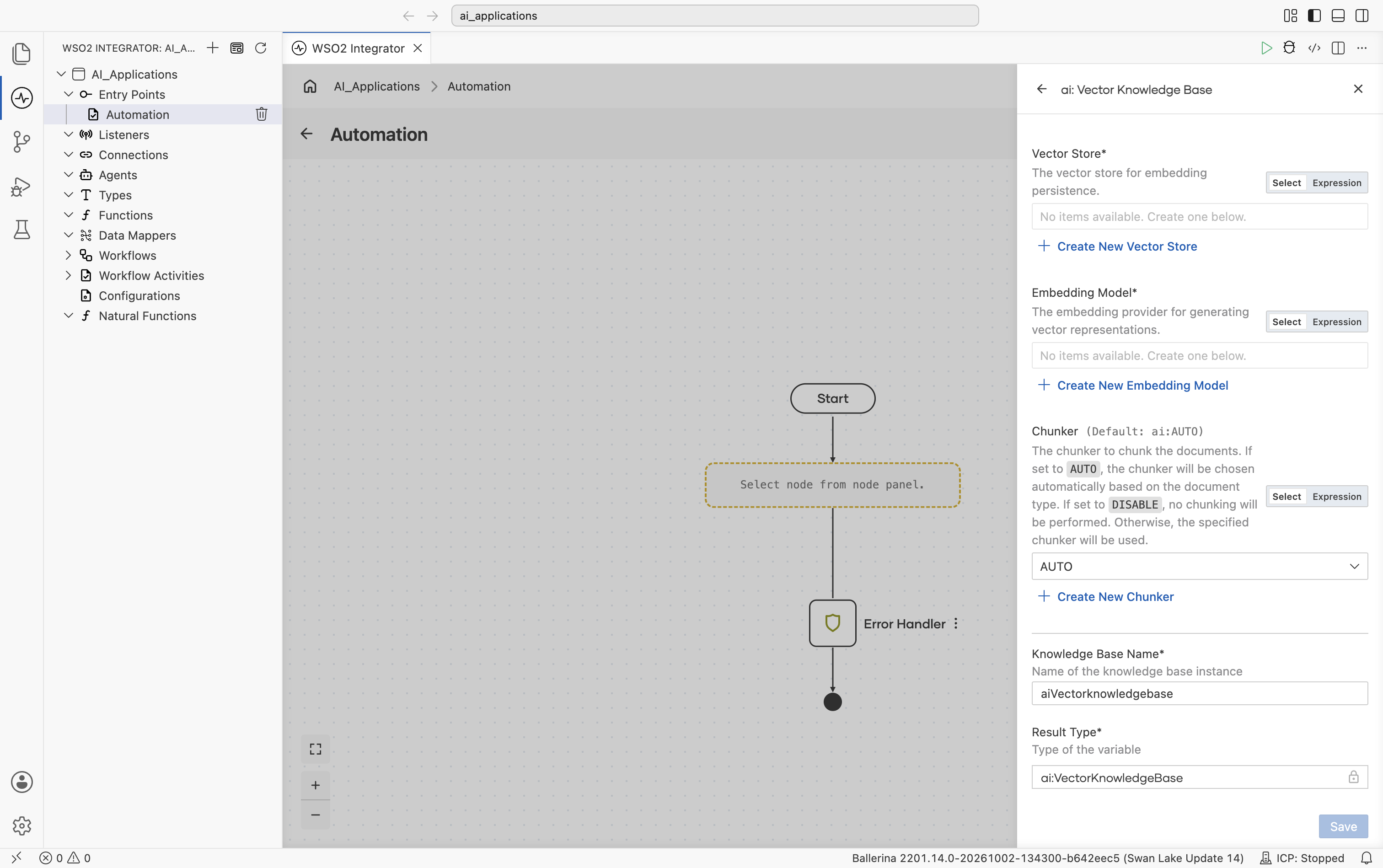Click the home icon in breadcrumb
This screenshot has width=1383, height=868.
(x=310, y=86)
